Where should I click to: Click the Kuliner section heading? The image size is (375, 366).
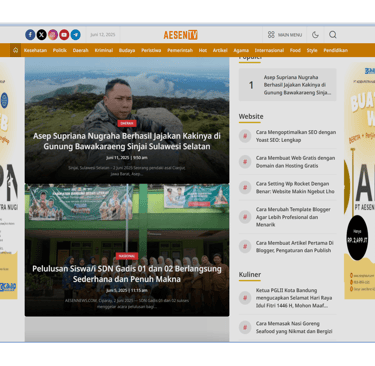click(250, 274)
